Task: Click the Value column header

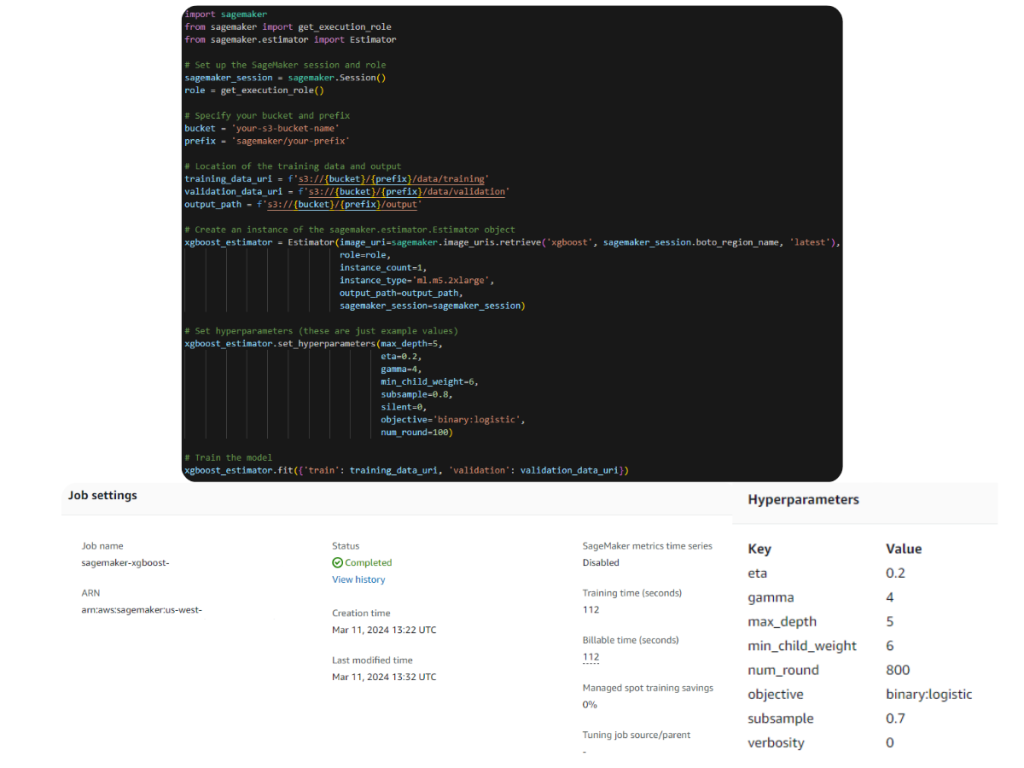Action: click(904, 549)
